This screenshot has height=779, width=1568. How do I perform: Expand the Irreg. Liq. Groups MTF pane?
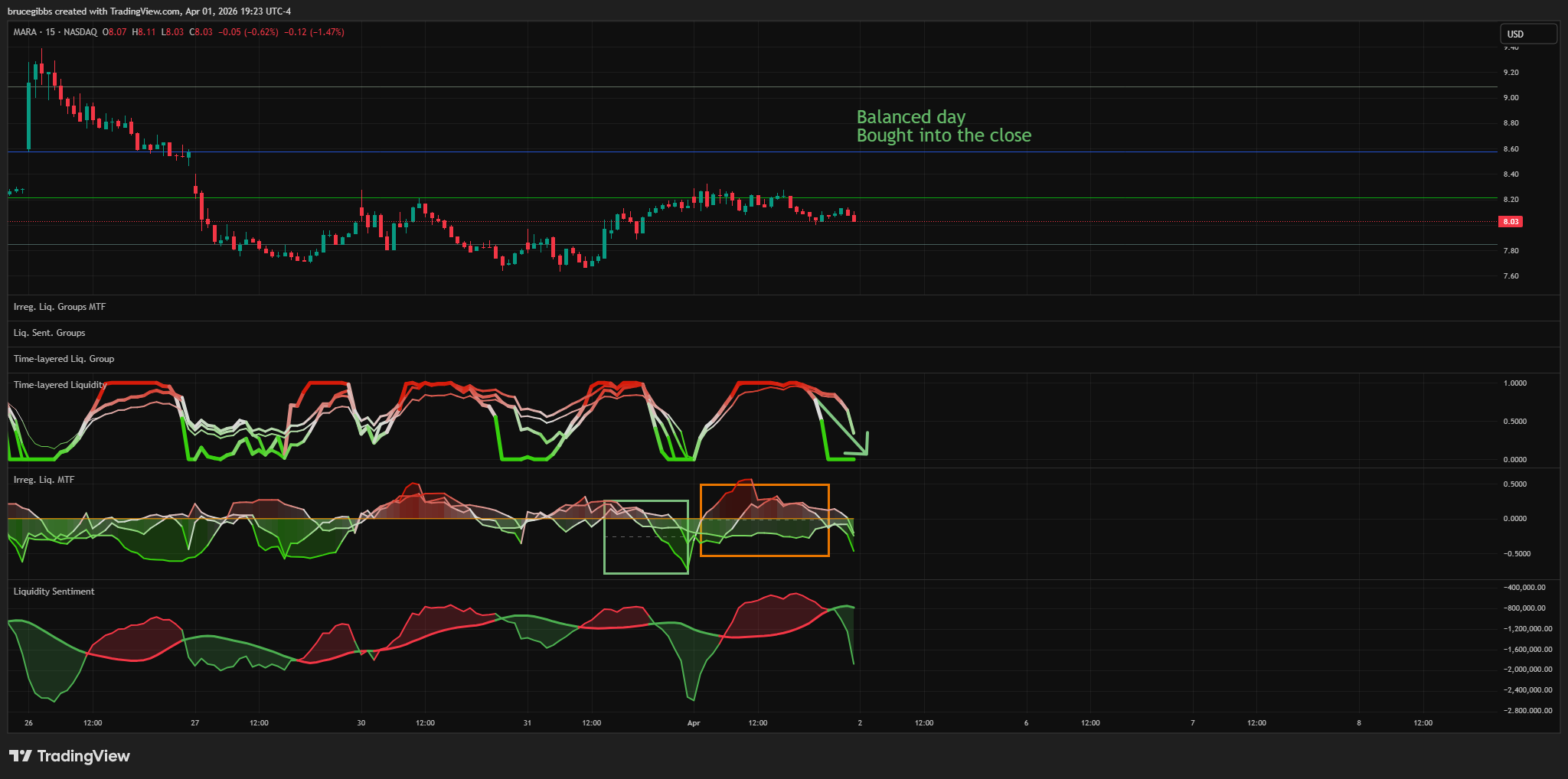60,307
